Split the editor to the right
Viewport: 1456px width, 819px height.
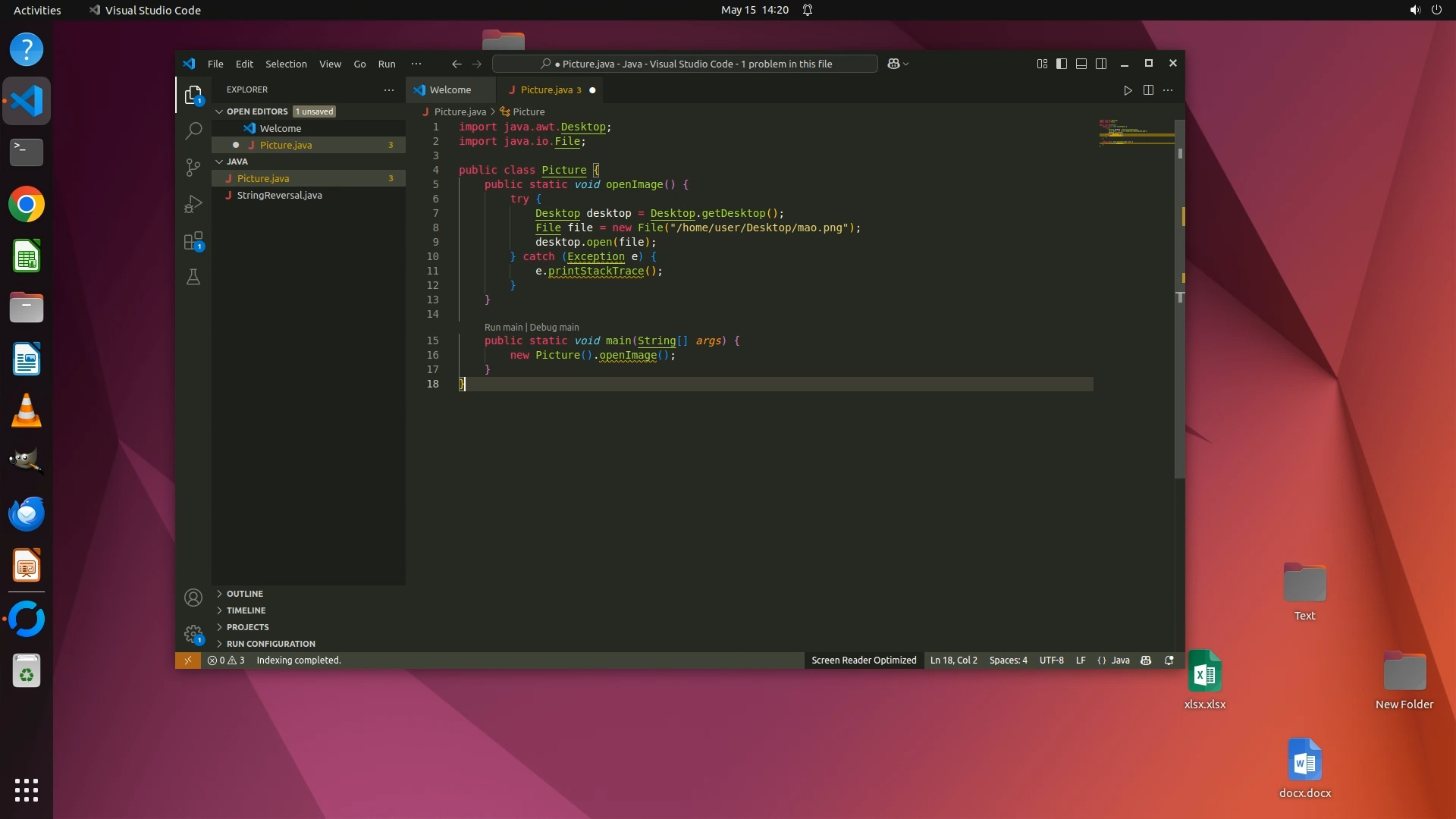1148,90
